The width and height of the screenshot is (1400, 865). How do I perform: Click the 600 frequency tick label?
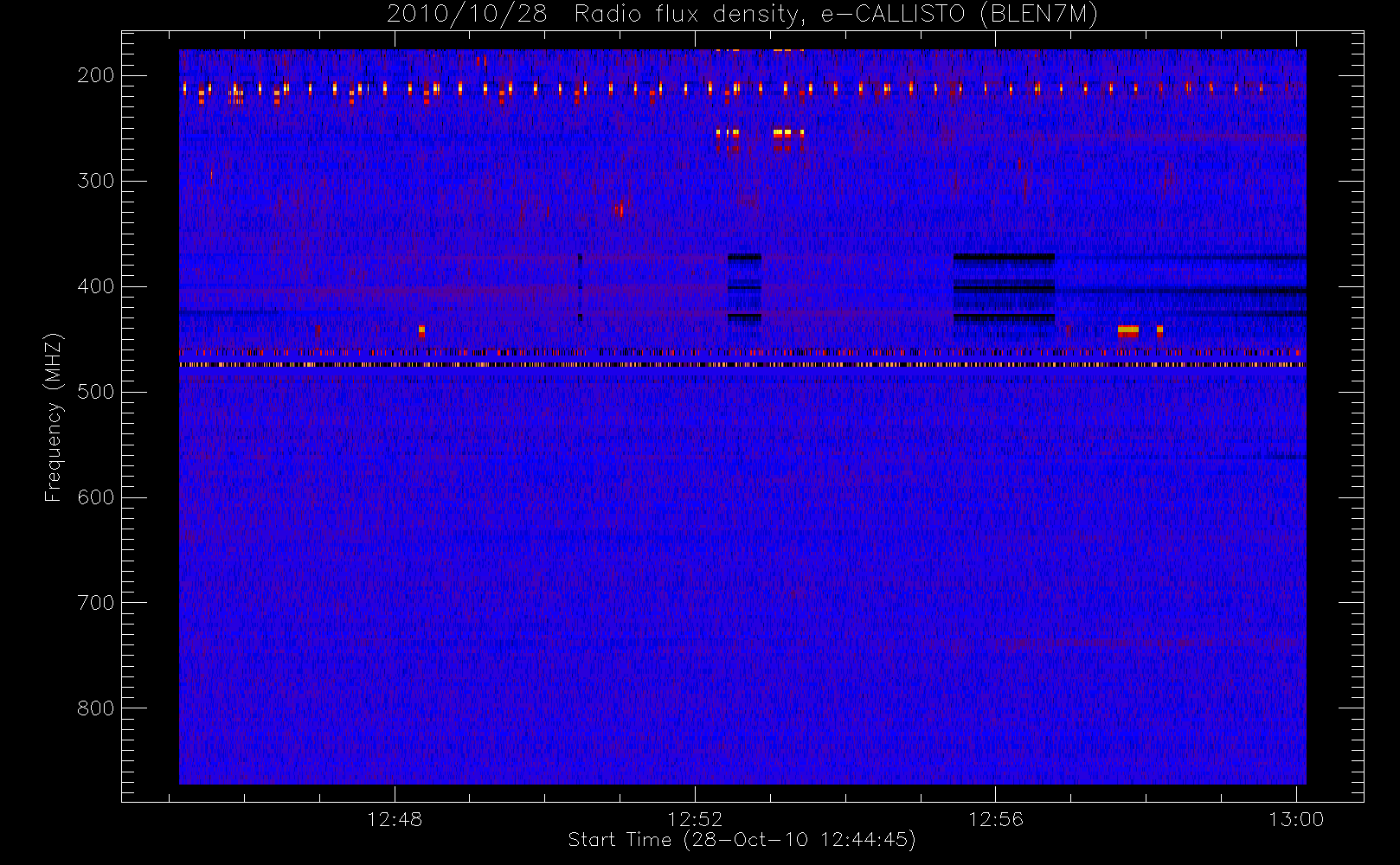pos(96,497)
